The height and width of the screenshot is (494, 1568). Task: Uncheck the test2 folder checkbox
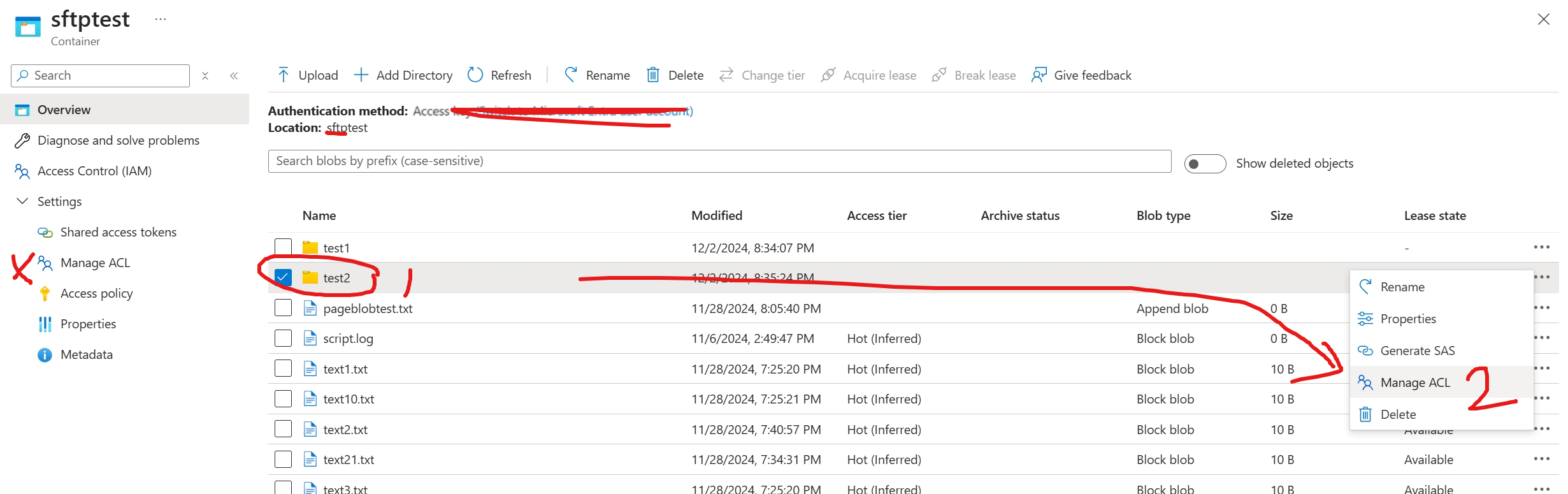[x=283, y=277]
